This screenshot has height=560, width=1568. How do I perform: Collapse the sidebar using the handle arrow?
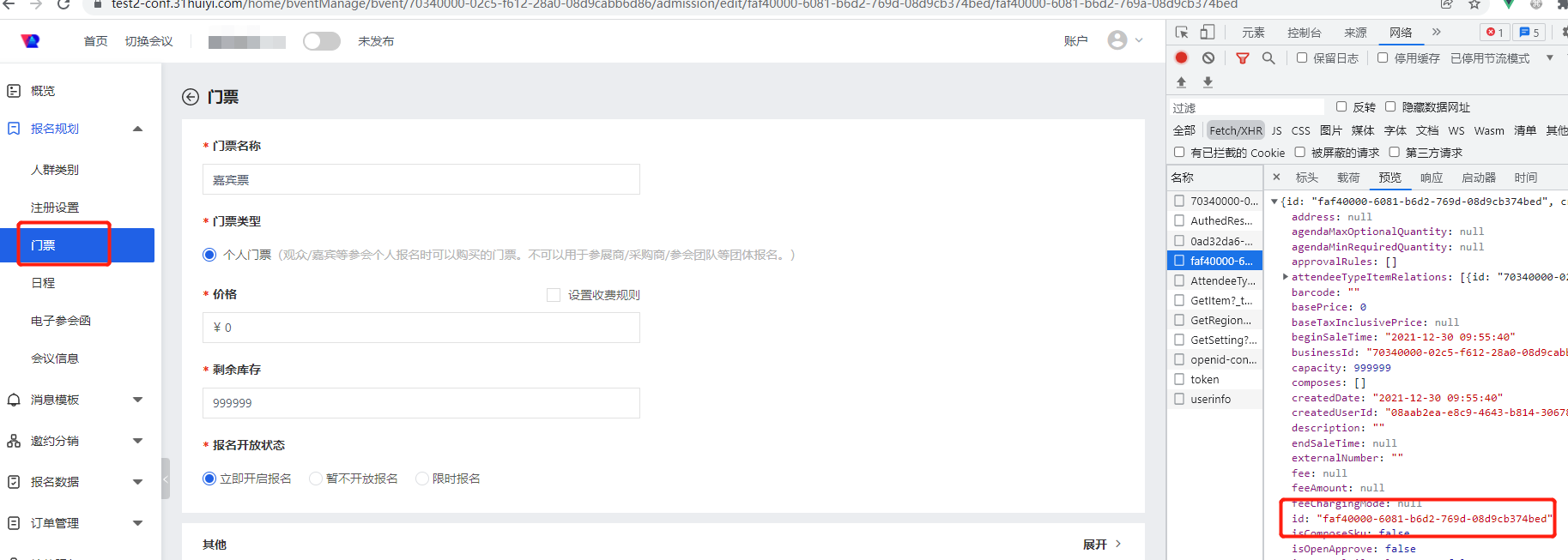[x=166, y=479]
